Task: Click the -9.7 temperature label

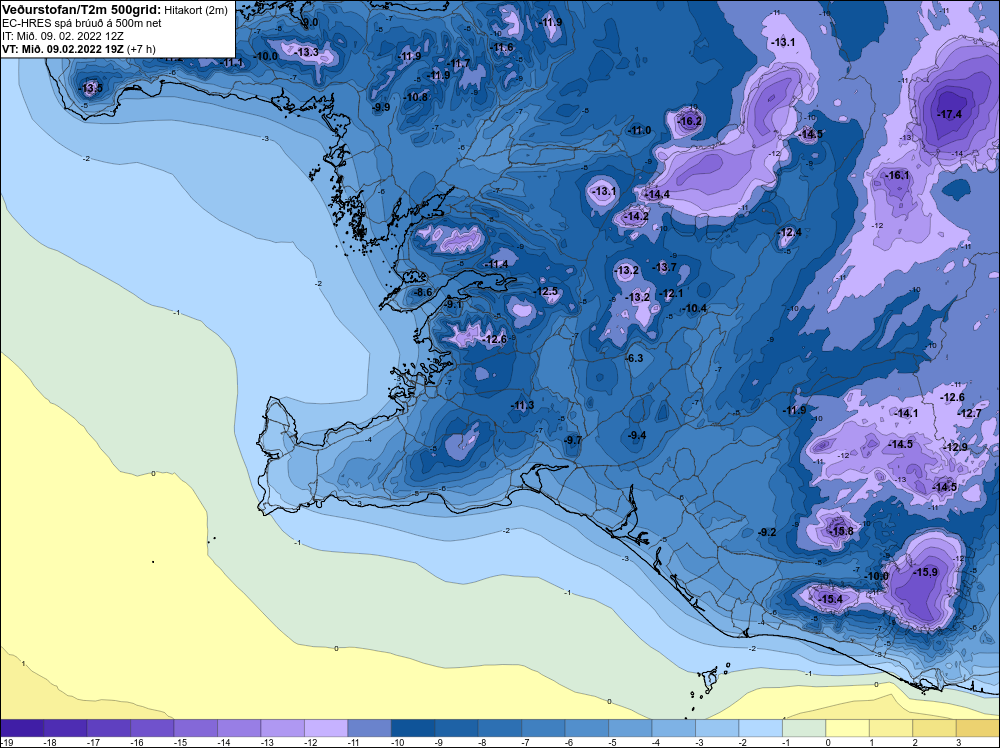Action: (x=573, y=440)
